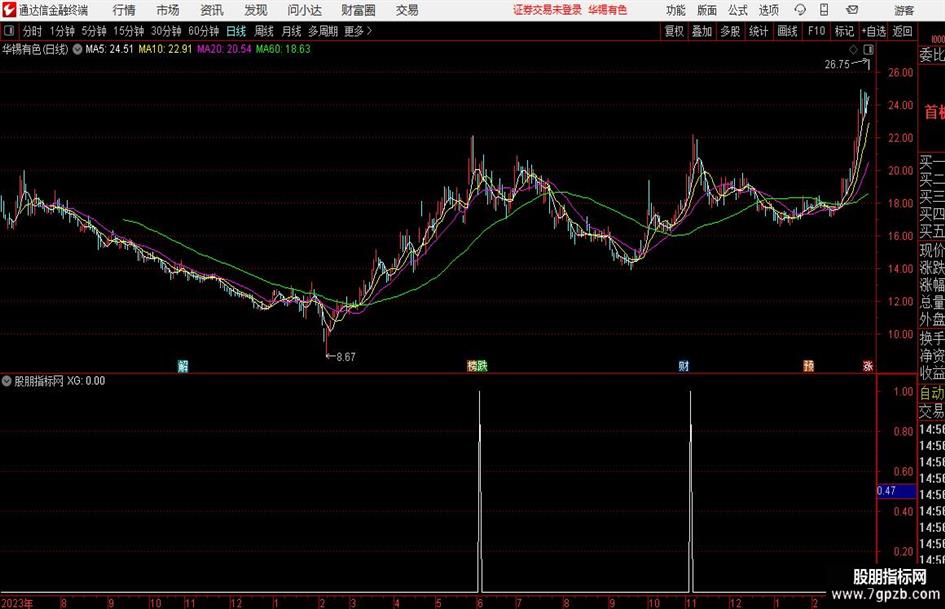
Task: Open the 交易 menu
Action: tap(407, 10)
